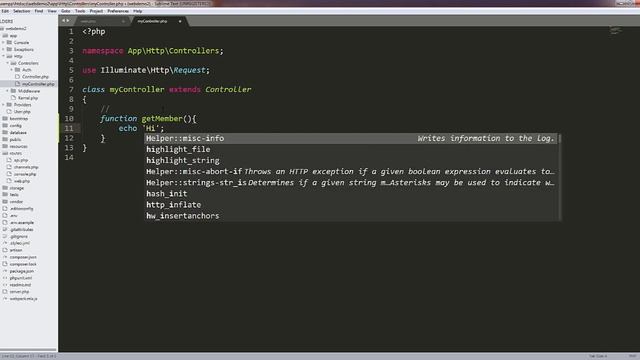Open the Goto menu
This screenshot has height=360, width=640.
point(66,11)
